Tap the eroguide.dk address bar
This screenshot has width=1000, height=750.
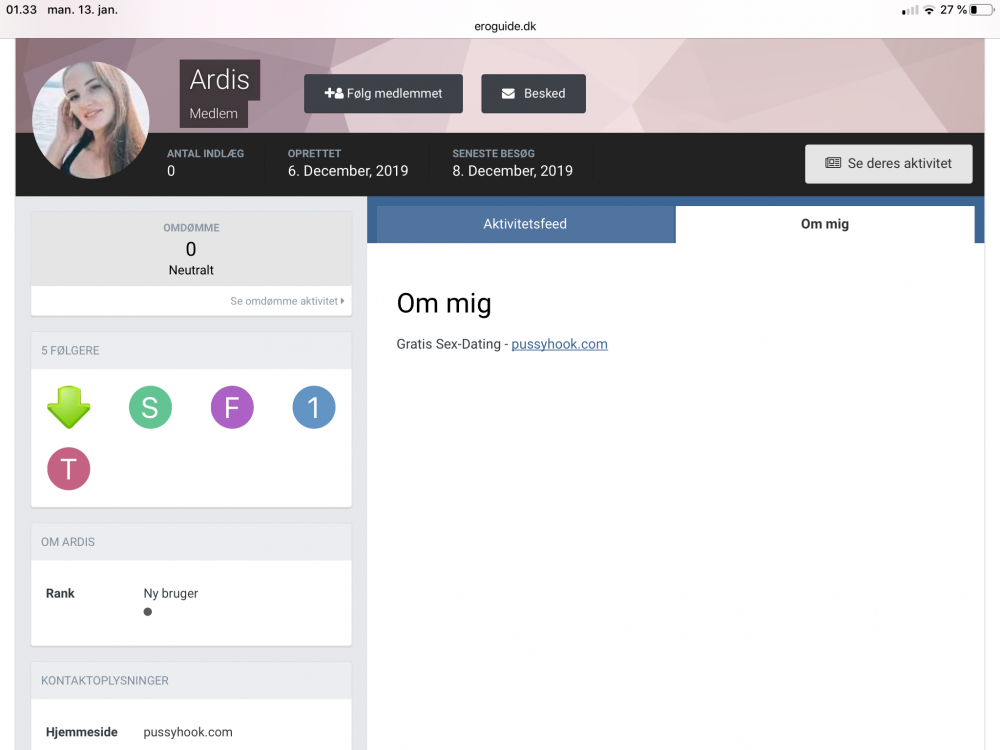tap(505, 26)
